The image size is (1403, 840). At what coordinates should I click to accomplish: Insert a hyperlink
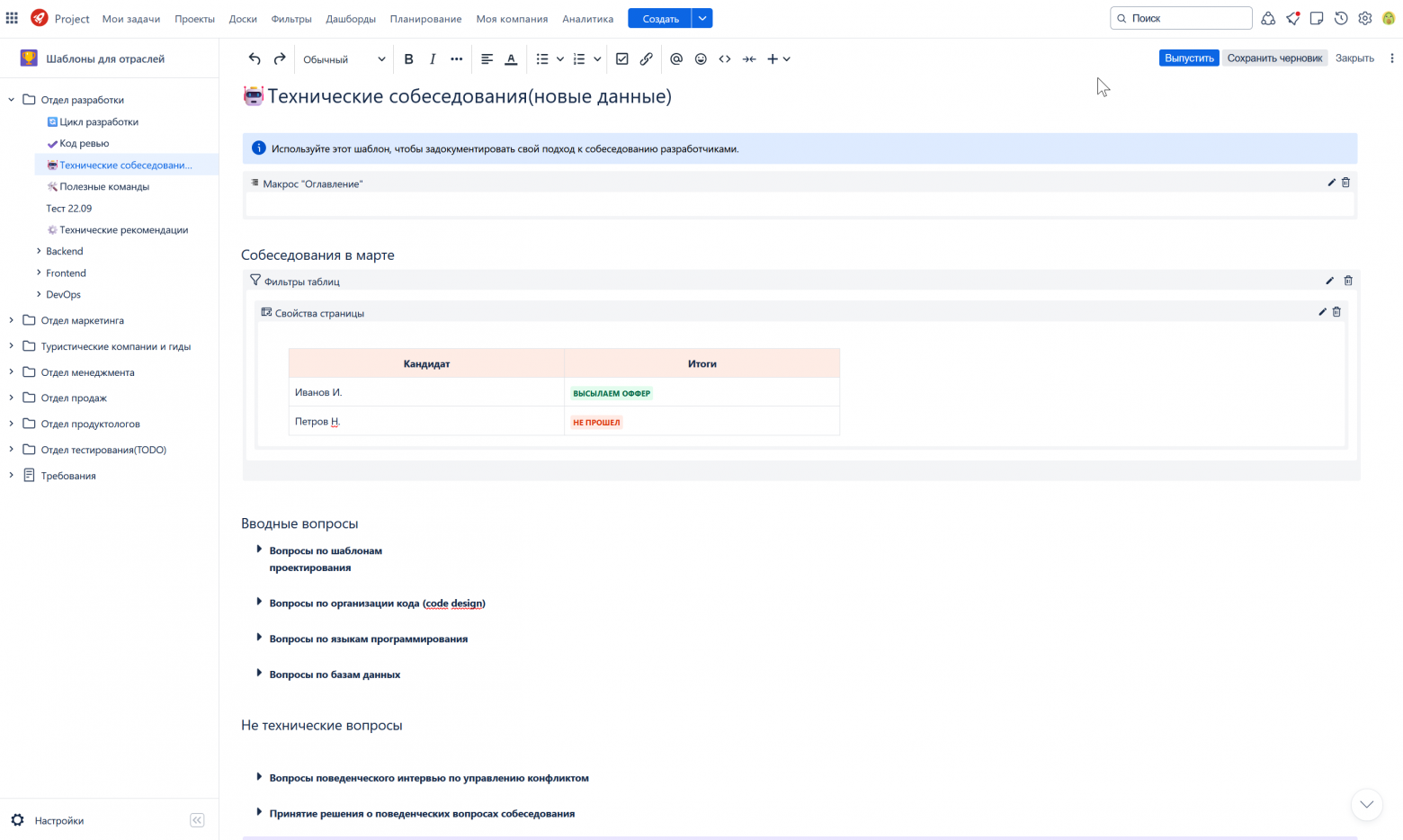[646, 58]
